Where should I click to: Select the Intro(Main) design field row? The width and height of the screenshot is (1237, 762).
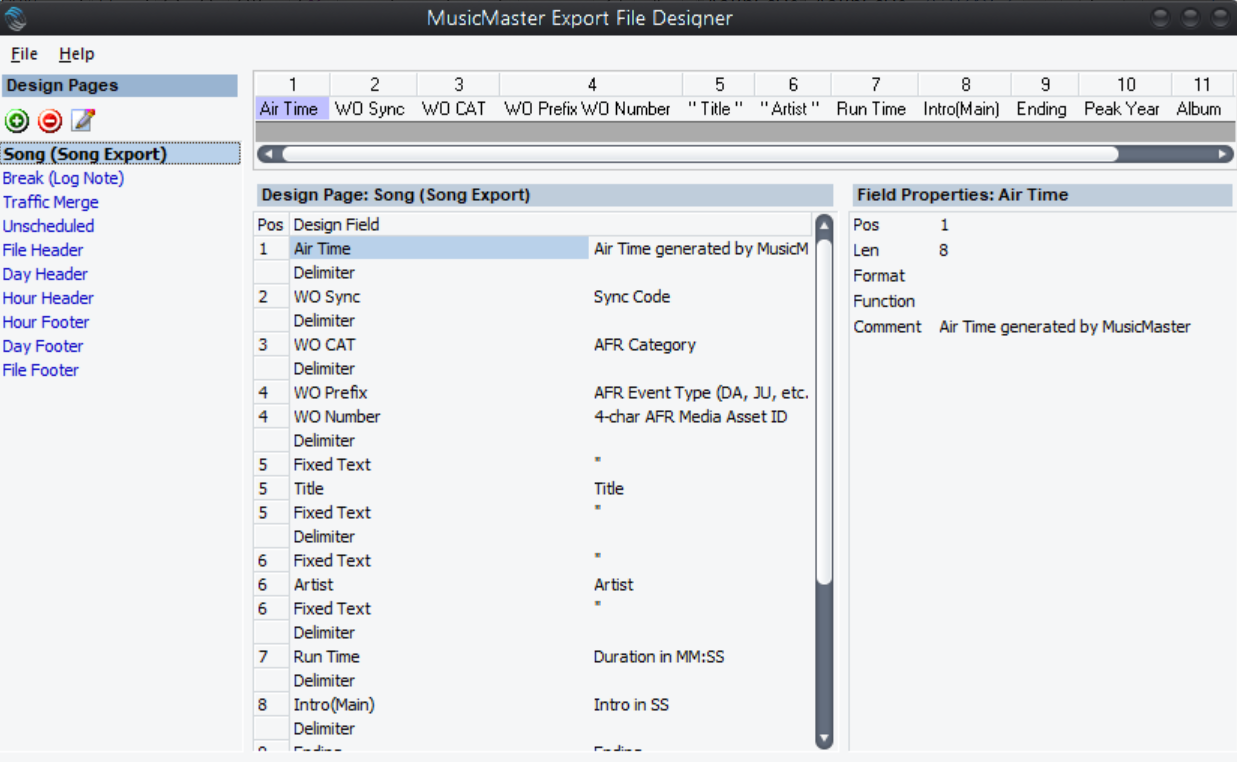tap(533, 705)
